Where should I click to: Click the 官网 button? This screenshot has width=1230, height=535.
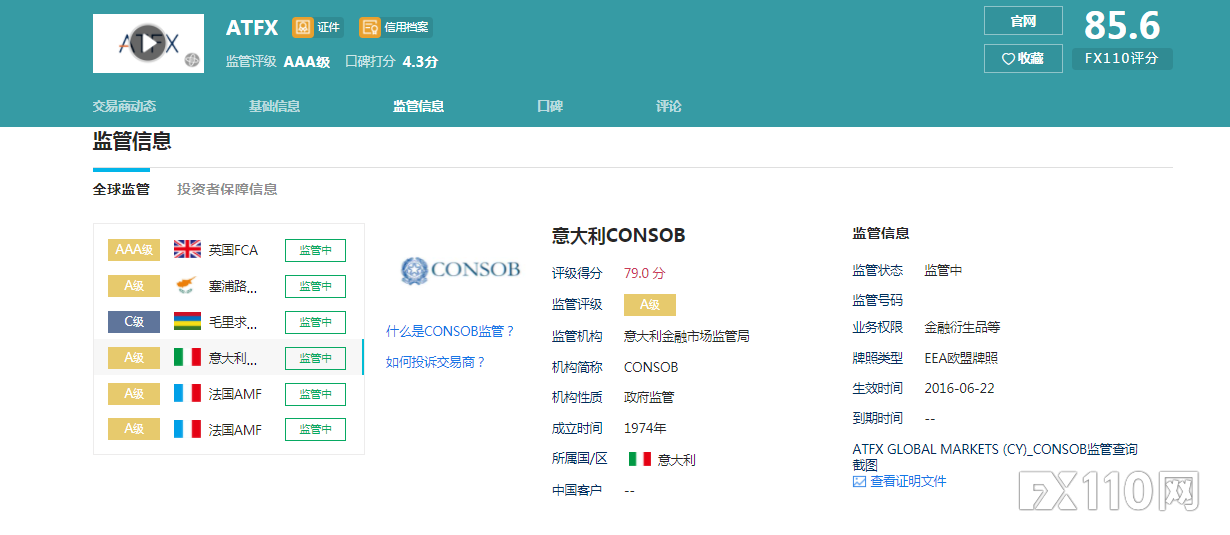pyautogui.click(x=1023, y=21)
